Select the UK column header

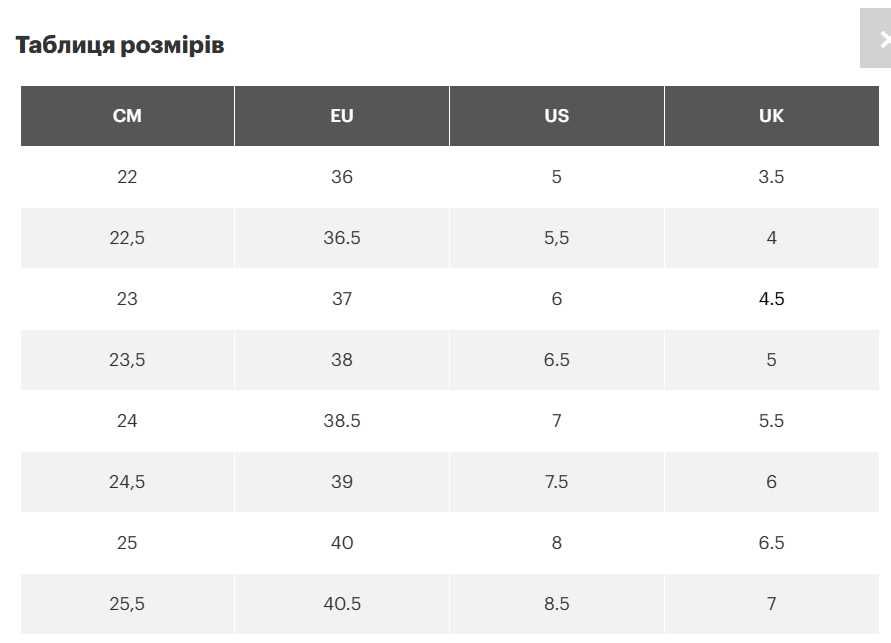[x=771, y=116]
